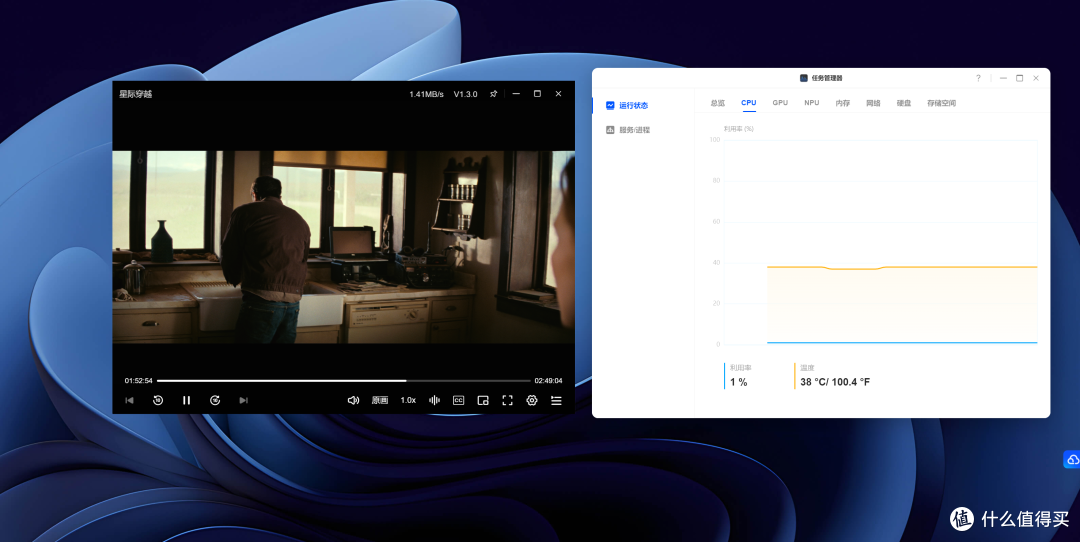The height and width of the screenshot is (542, 1080).
Task: Toggle CC subtitles in the player
Action: 458,400
